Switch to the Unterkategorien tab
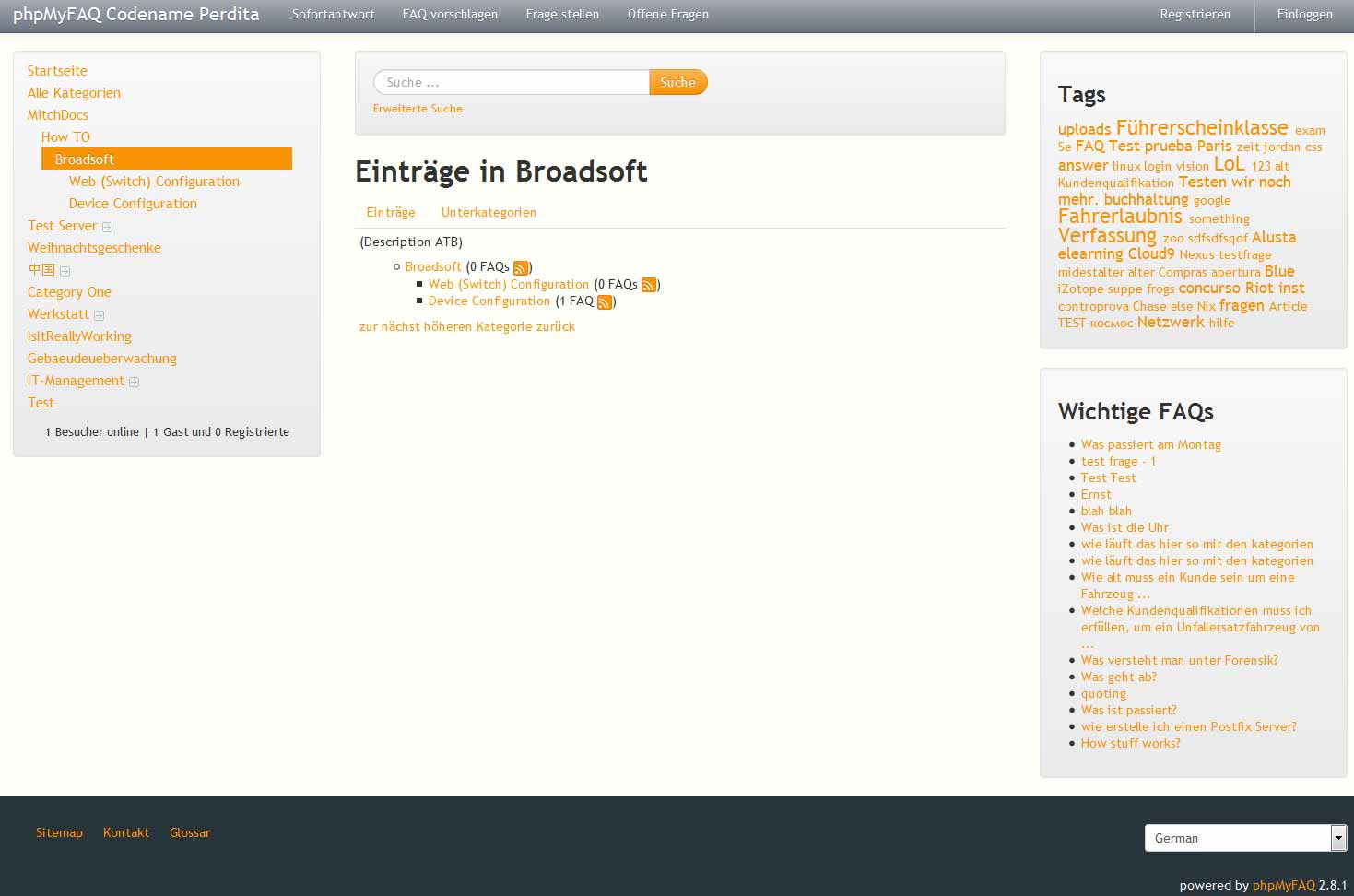 (489, 212)
